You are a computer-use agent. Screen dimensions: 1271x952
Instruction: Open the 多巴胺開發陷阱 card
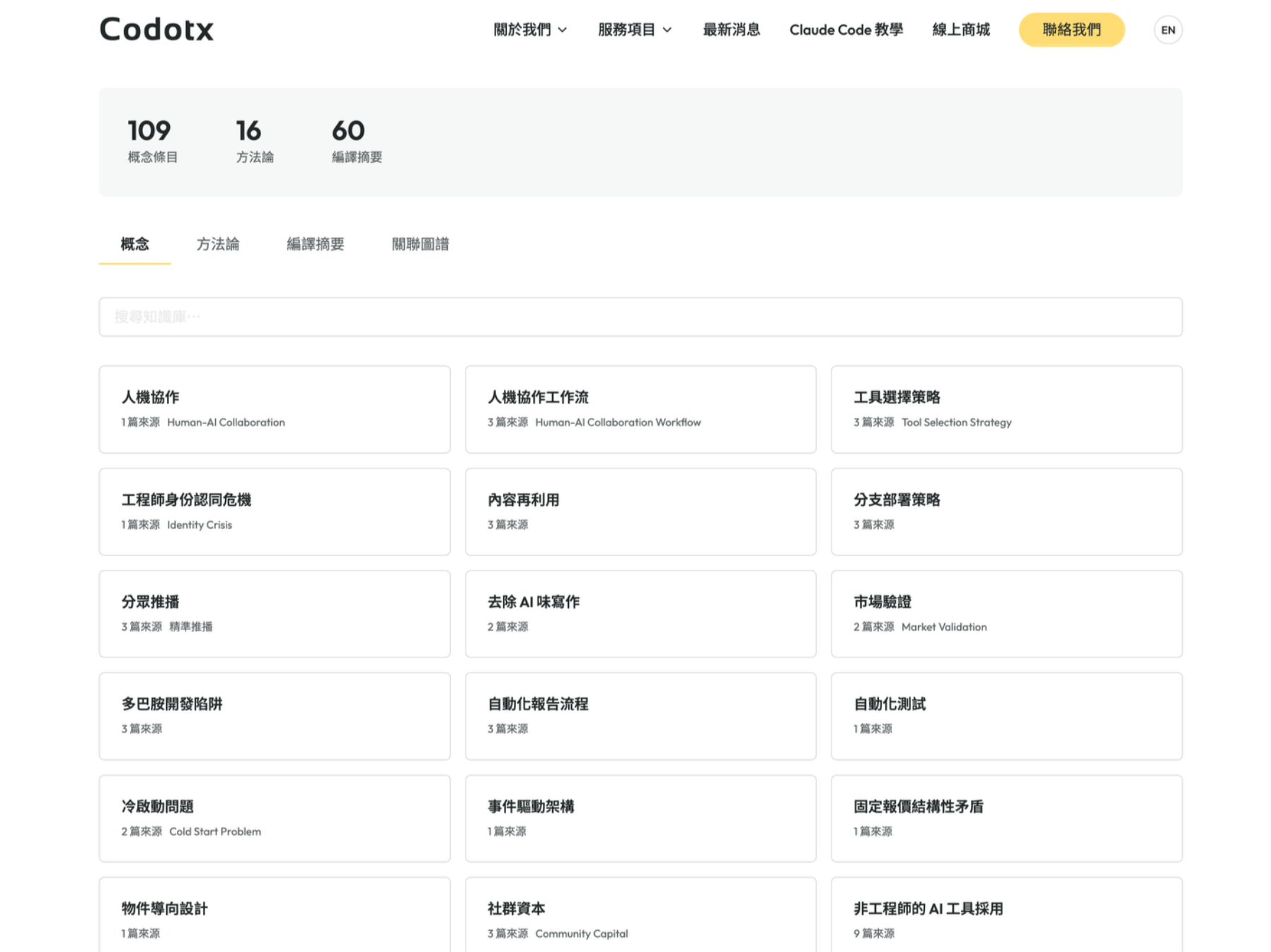[275, 716]
